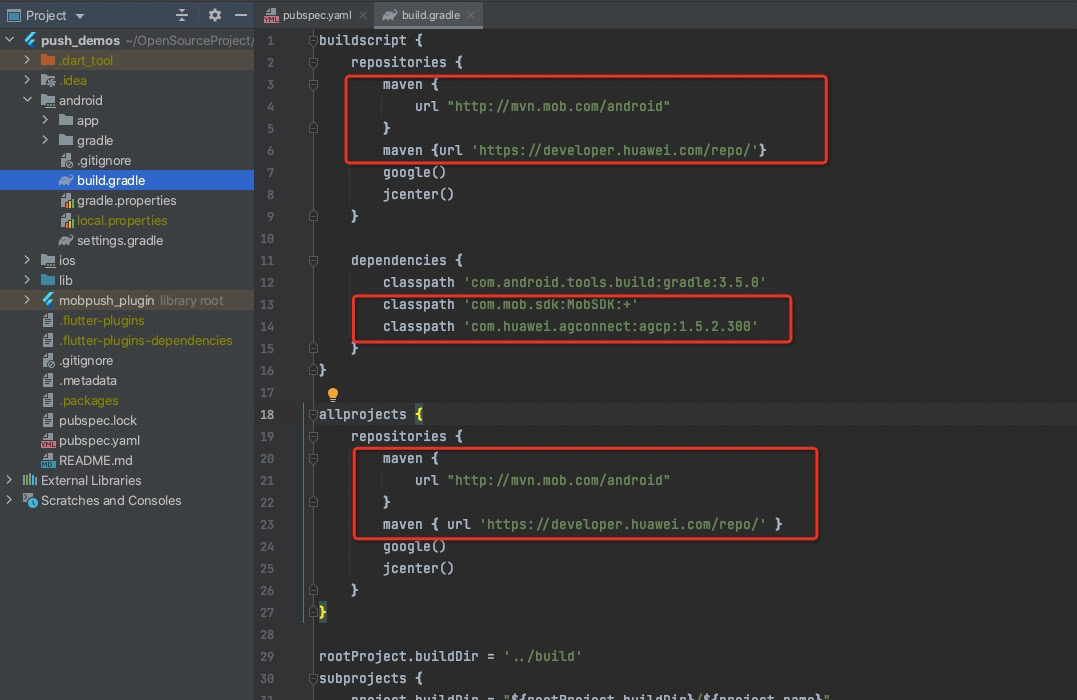This screenshot has height=700, width=1077.
Task: Open .flutter-plugins-dependencies file
Action: [x=146, y=340]
